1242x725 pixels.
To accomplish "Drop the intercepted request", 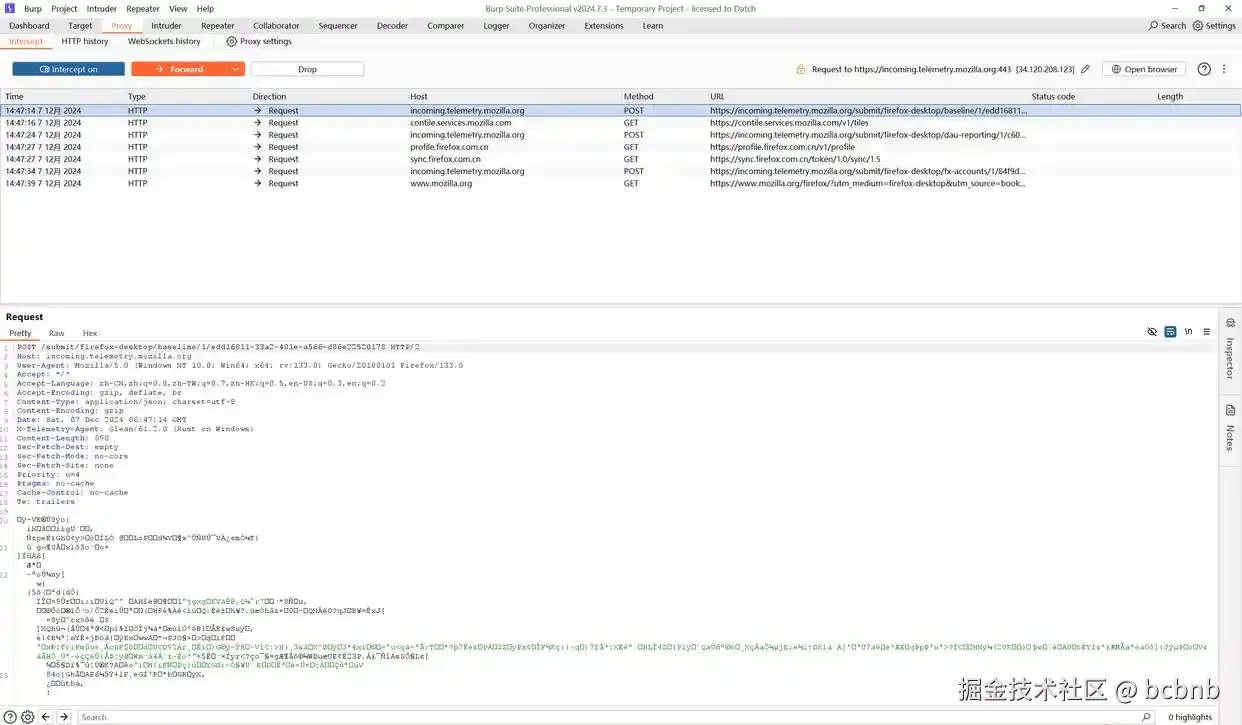I will coord(307,69).
